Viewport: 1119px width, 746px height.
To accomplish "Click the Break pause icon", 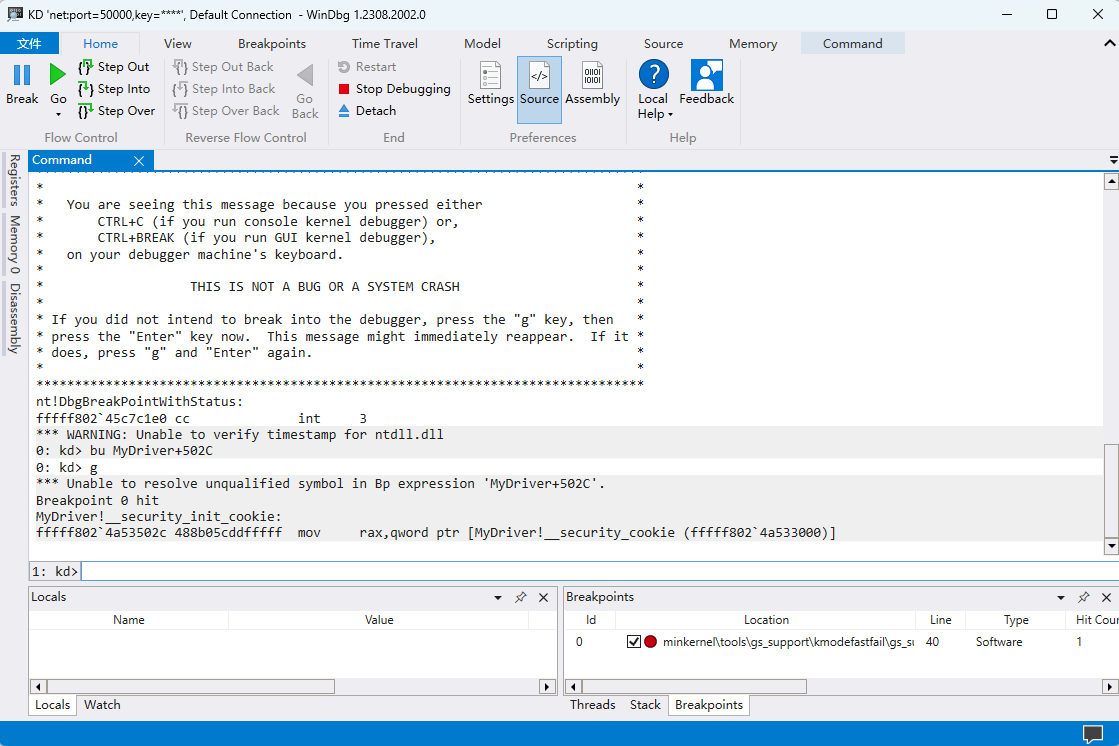I will pos(22,75).
